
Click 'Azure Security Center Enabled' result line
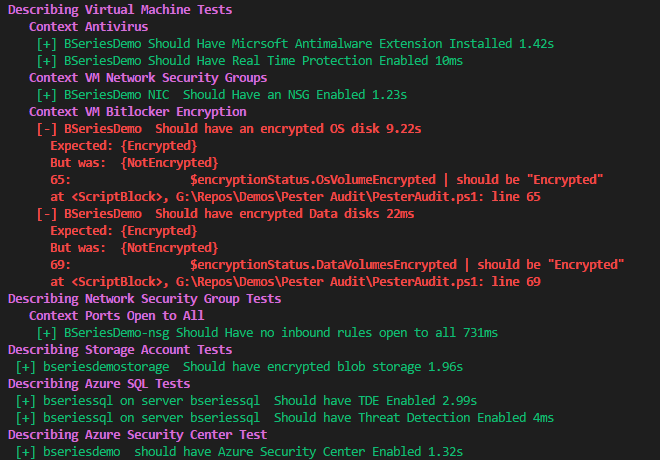pos(239,452)
